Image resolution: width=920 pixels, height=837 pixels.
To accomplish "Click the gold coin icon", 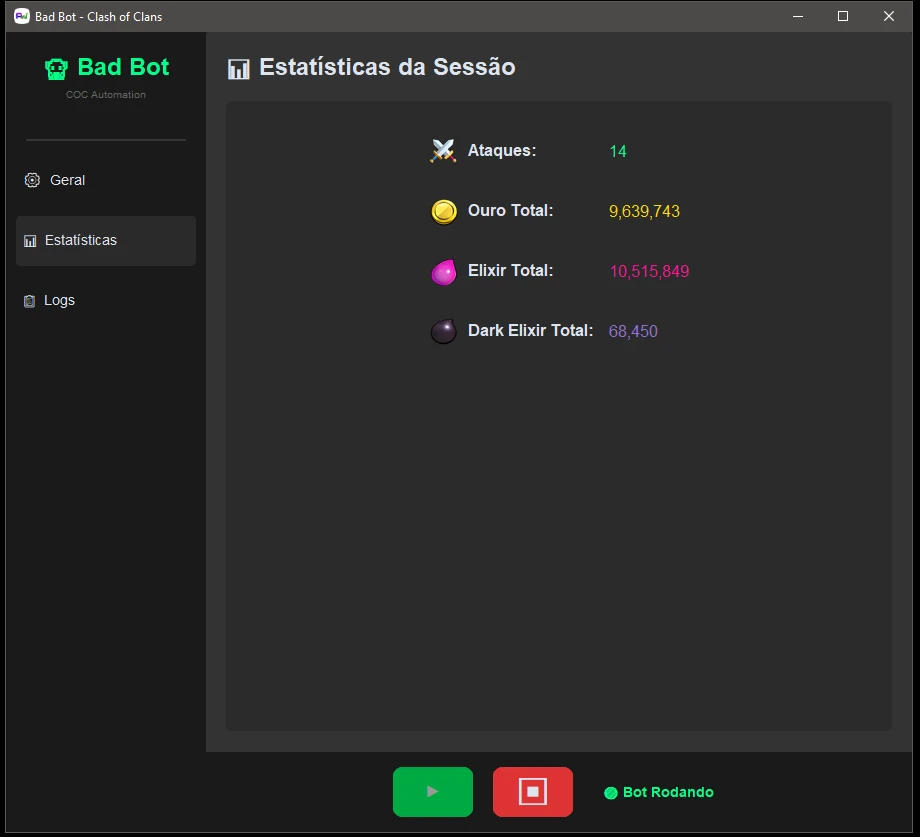I will (443, 212).
